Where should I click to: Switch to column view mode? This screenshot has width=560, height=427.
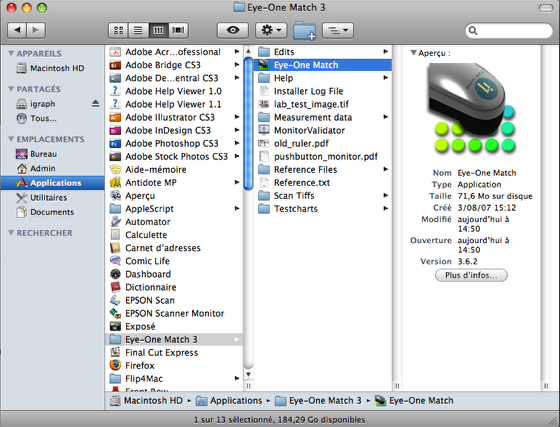point(158,30)
